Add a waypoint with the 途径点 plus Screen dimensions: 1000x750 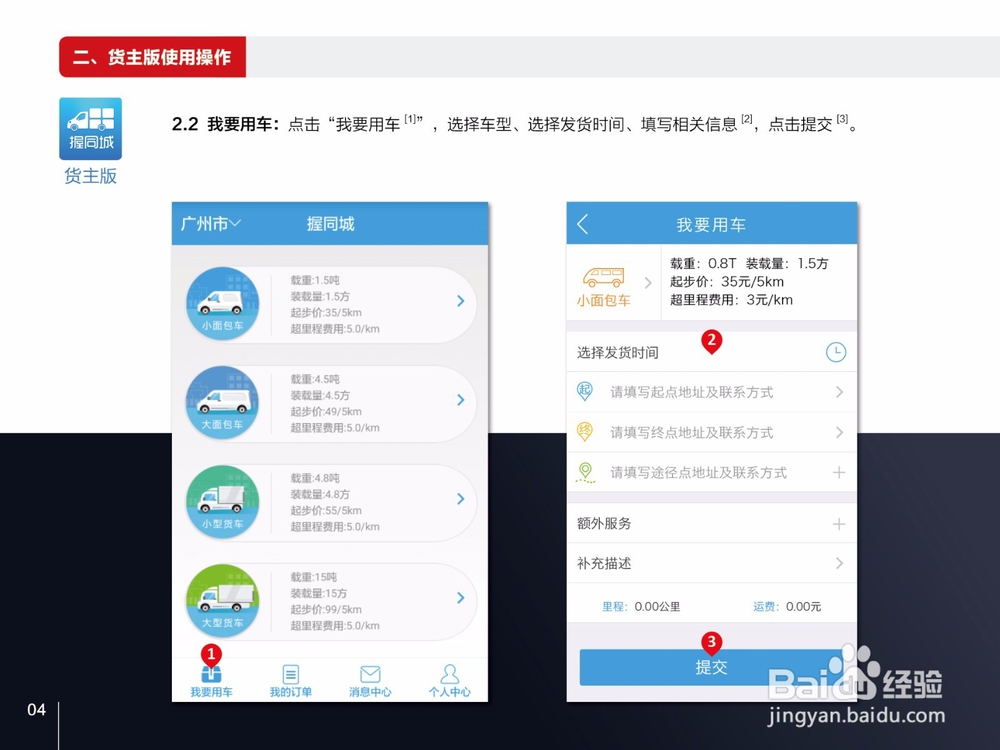[x=839, y=473]
